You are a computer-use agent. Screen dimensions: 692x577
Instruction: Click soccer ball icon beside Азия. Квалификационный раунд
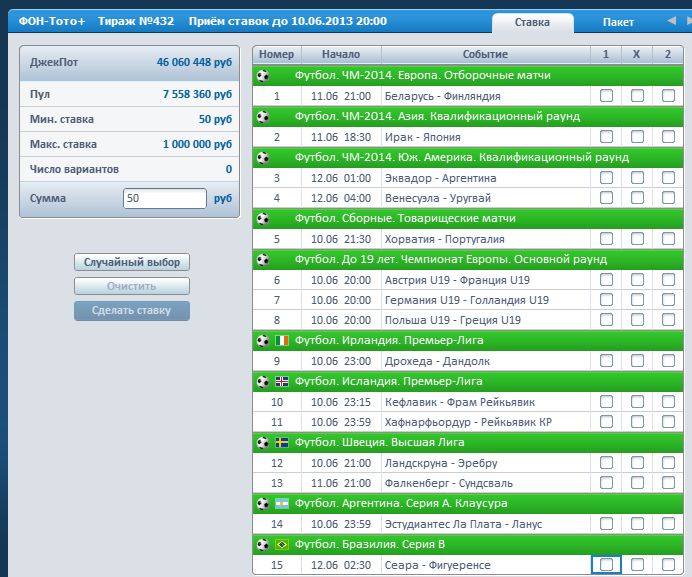(x=263, y=117)
